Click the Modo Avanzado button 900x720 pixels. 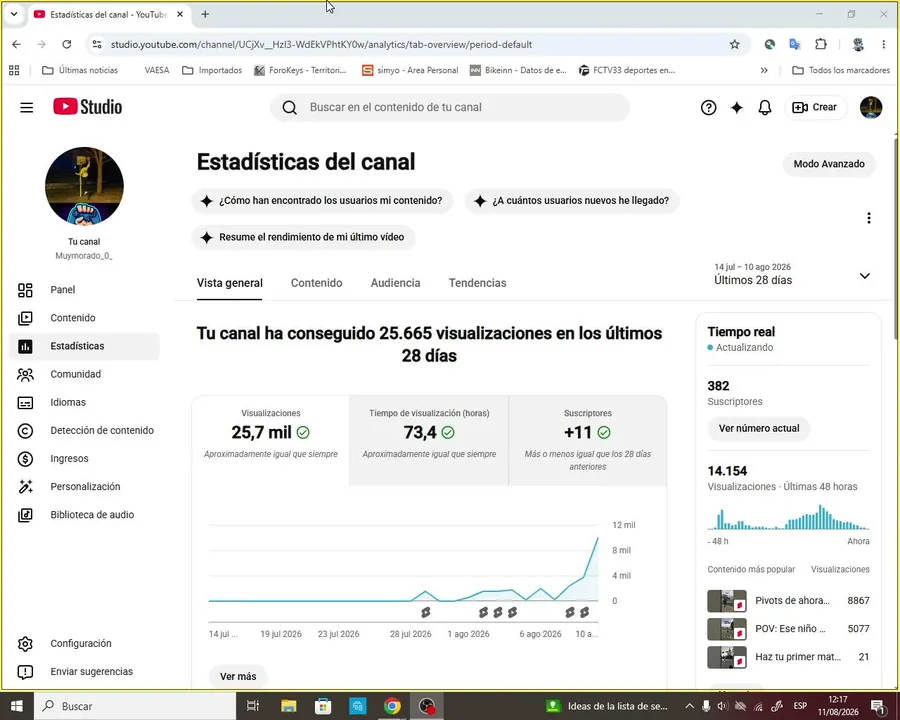829,164
